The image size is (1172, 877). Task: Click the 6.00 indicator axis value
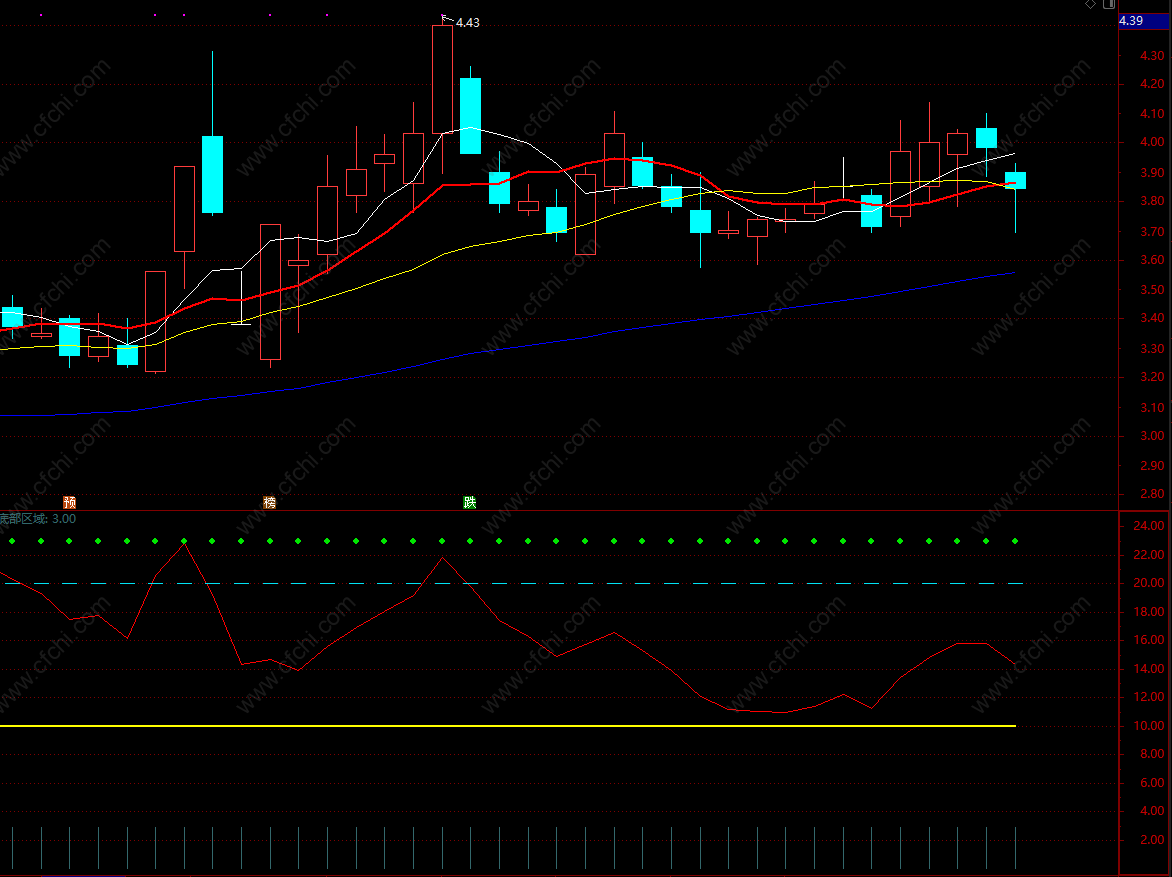[x=1152, y=783]
